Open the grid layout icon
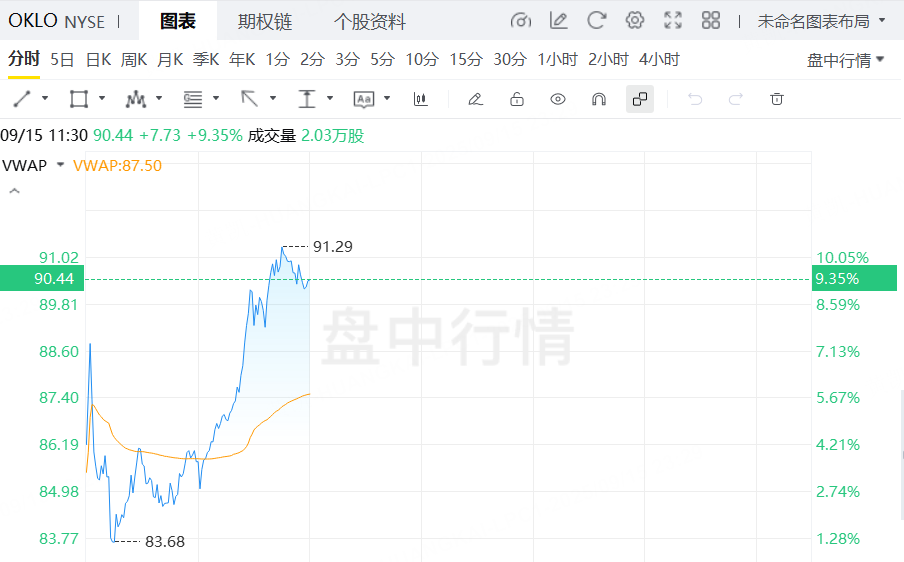The height and width of the screenshot is (562, 904). coord(711,20)
